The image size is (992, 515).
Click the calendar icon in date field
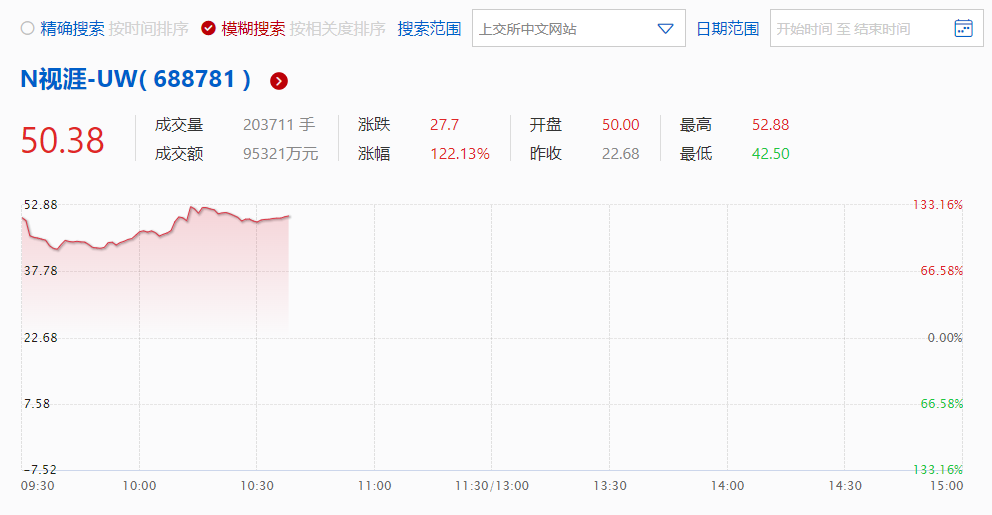963,28
